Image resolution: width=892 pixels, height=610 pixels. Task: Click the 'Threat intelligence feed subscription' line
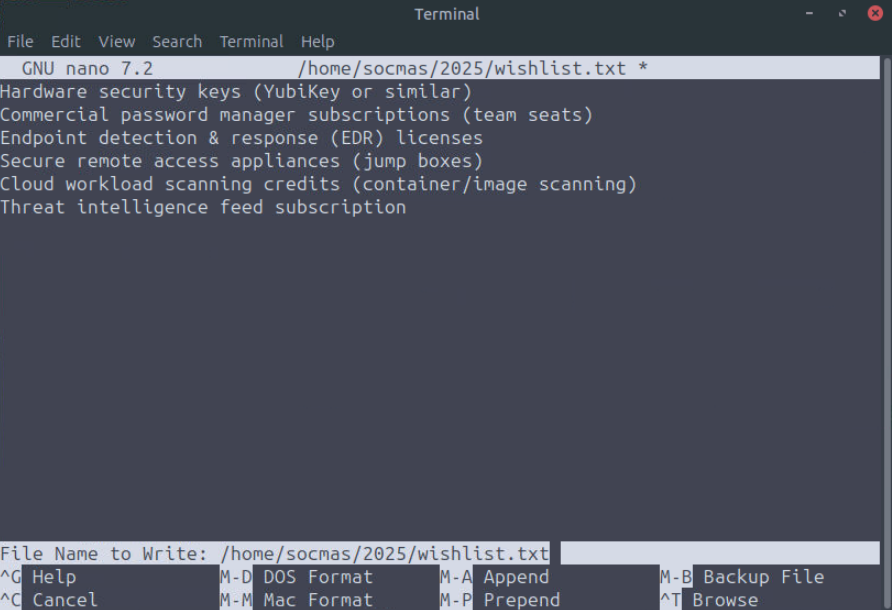(203, 207)
